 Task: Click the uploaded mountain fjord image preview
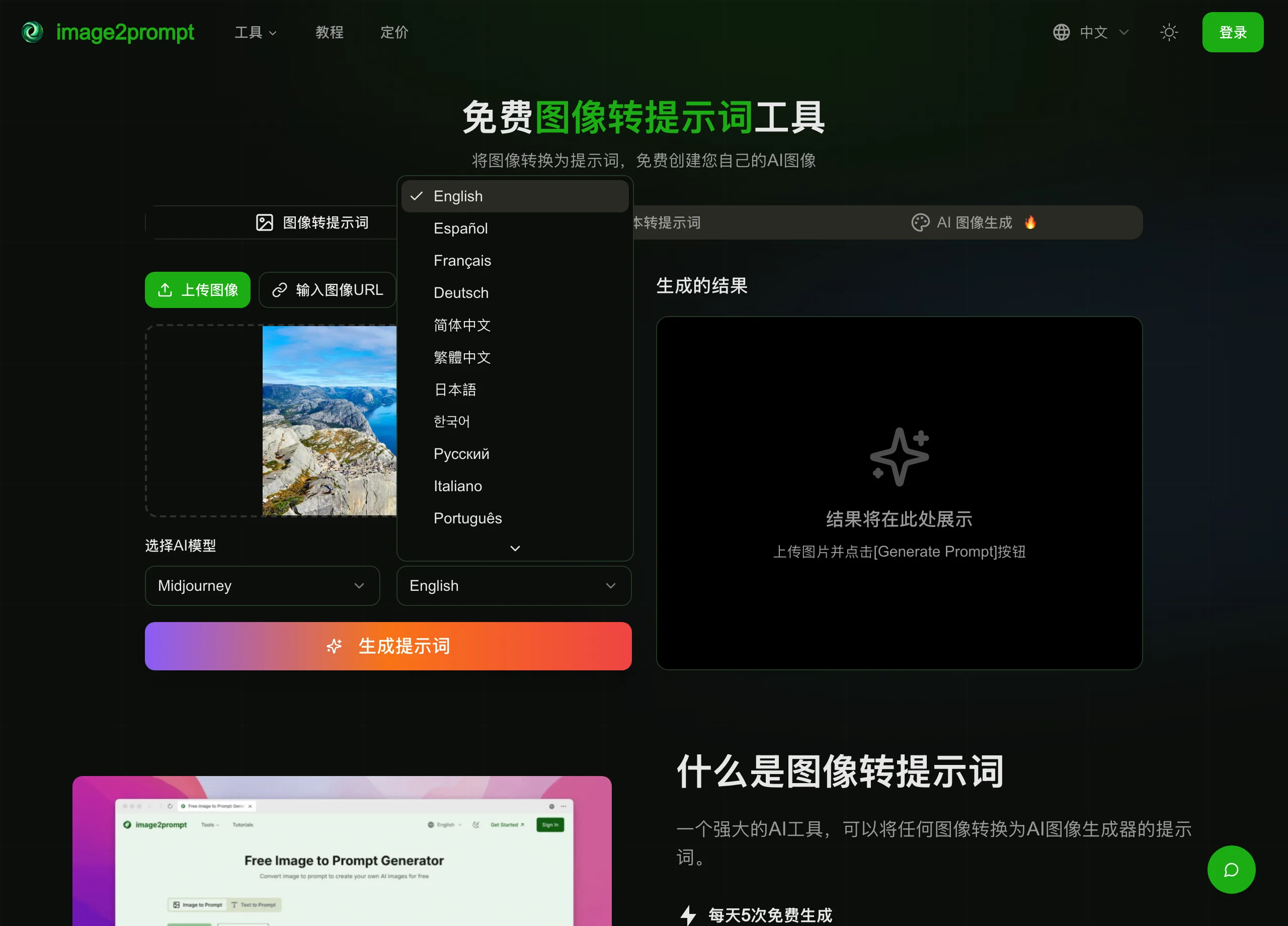(x=330, y=420)
